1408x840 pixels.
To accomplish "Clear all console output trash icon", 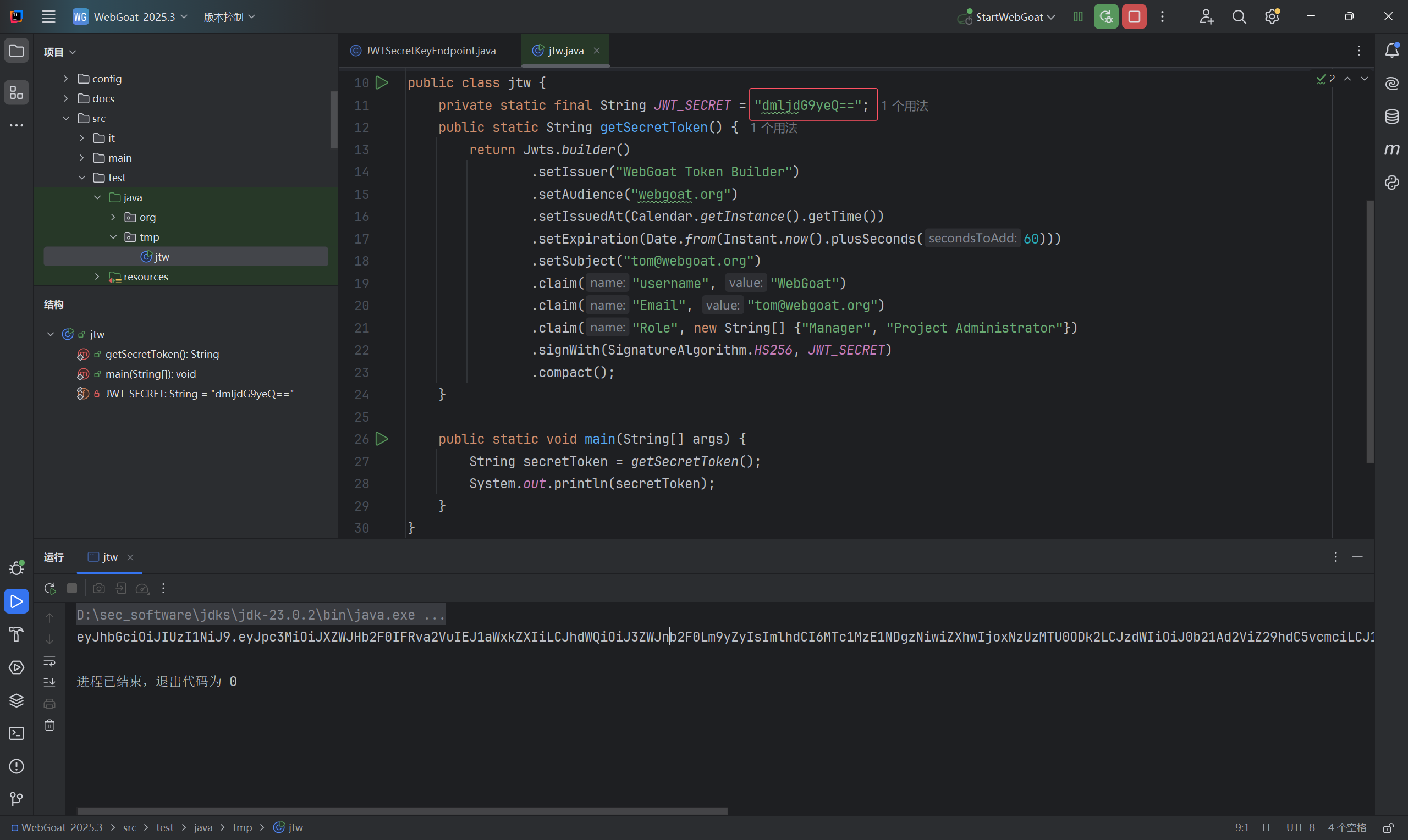I will tap(50, 725).
